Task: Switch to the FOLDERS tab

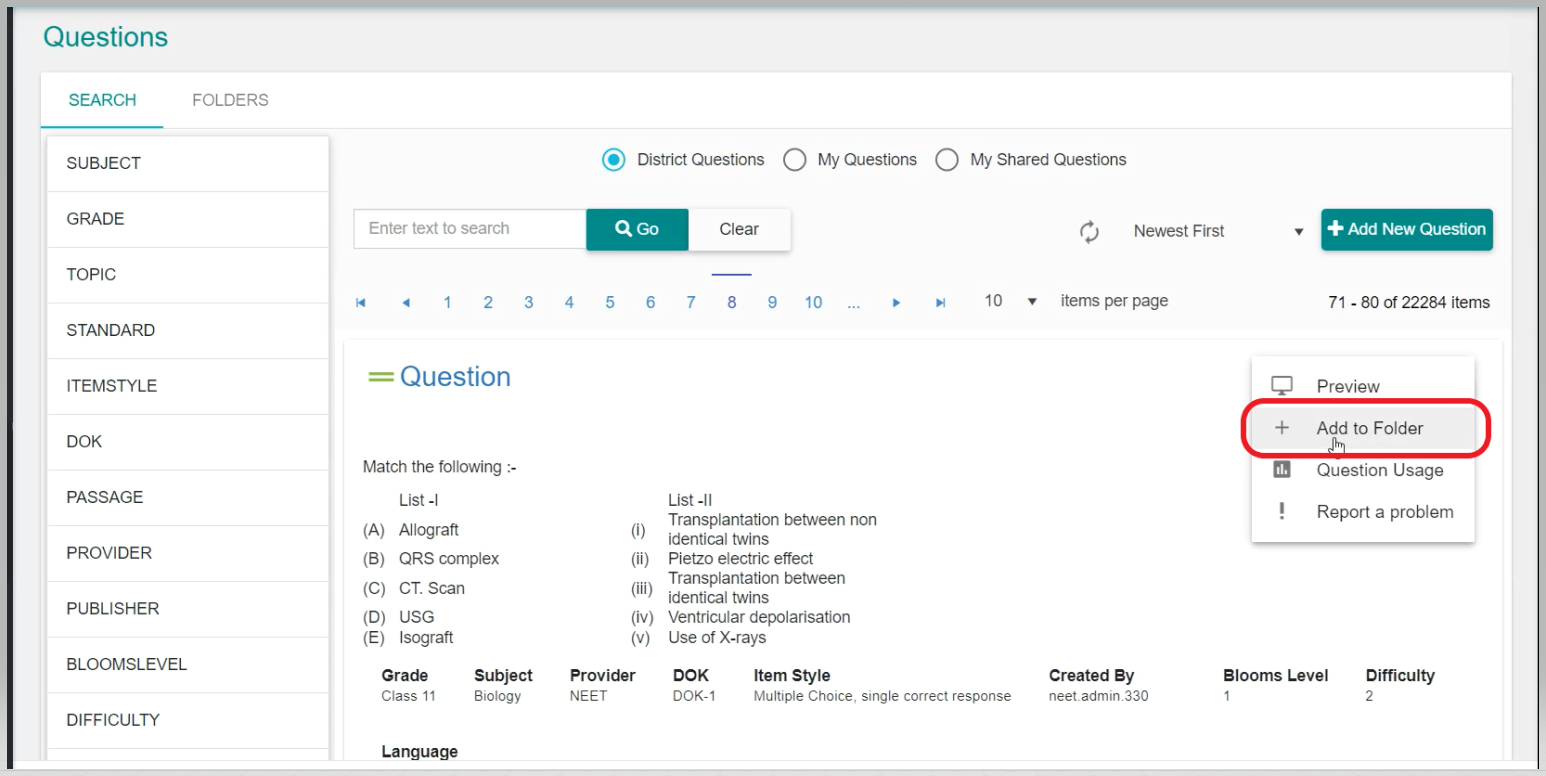Action: coord(230,100)
